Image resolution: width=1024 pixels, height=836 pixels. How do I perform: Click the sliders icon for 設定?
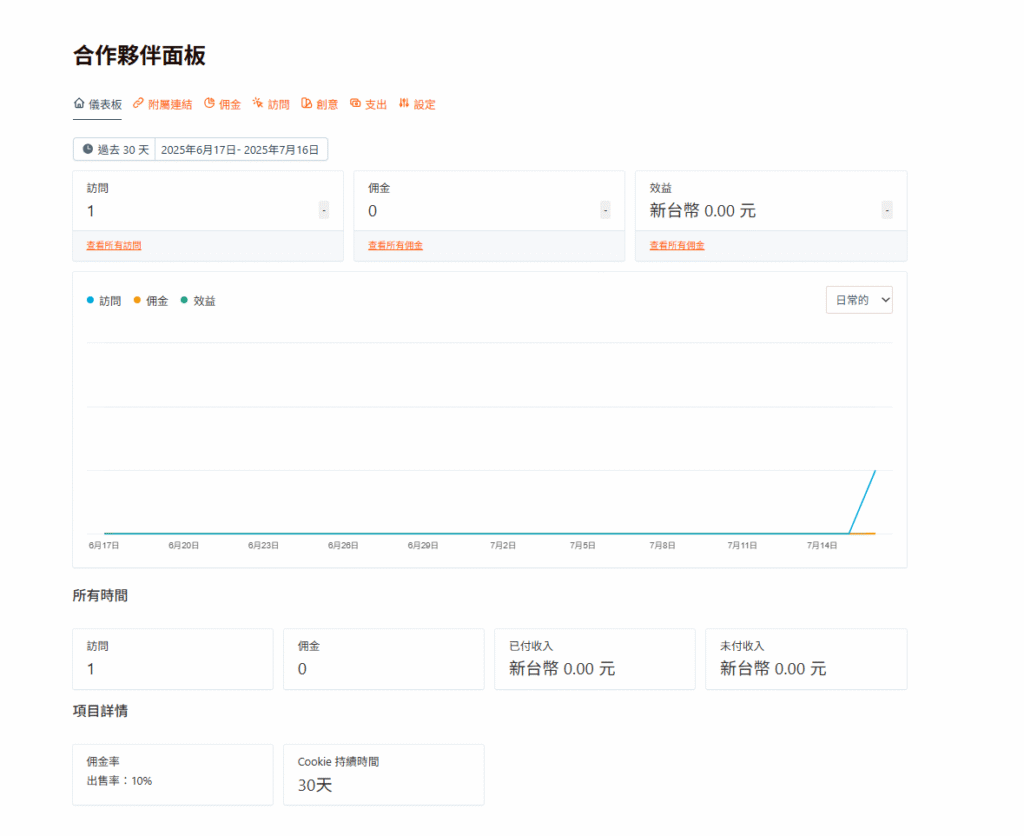(x=404, y=103)
